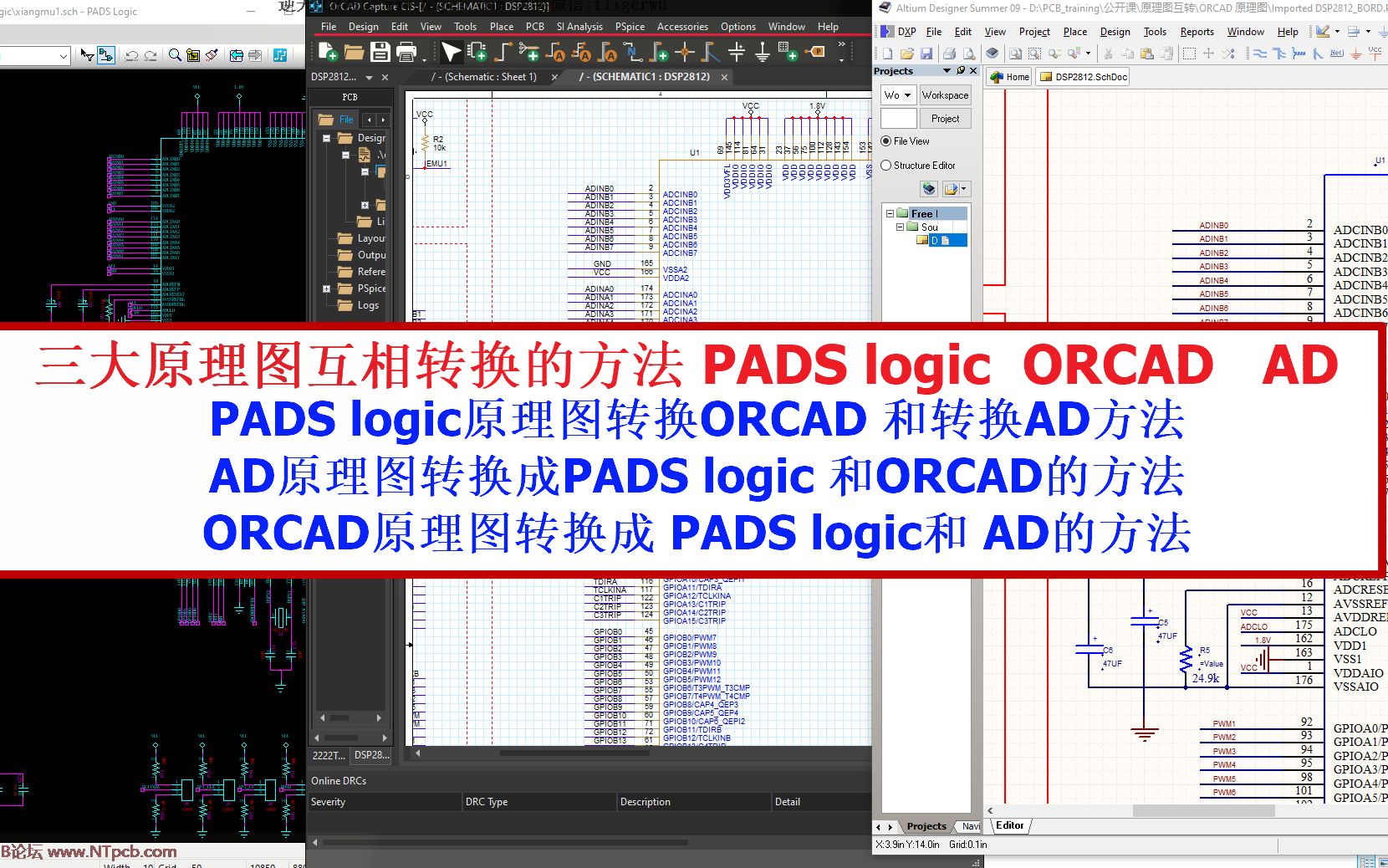
Task: Open the SI Analysis menu in OrCAD
Action: click(579, 26)
